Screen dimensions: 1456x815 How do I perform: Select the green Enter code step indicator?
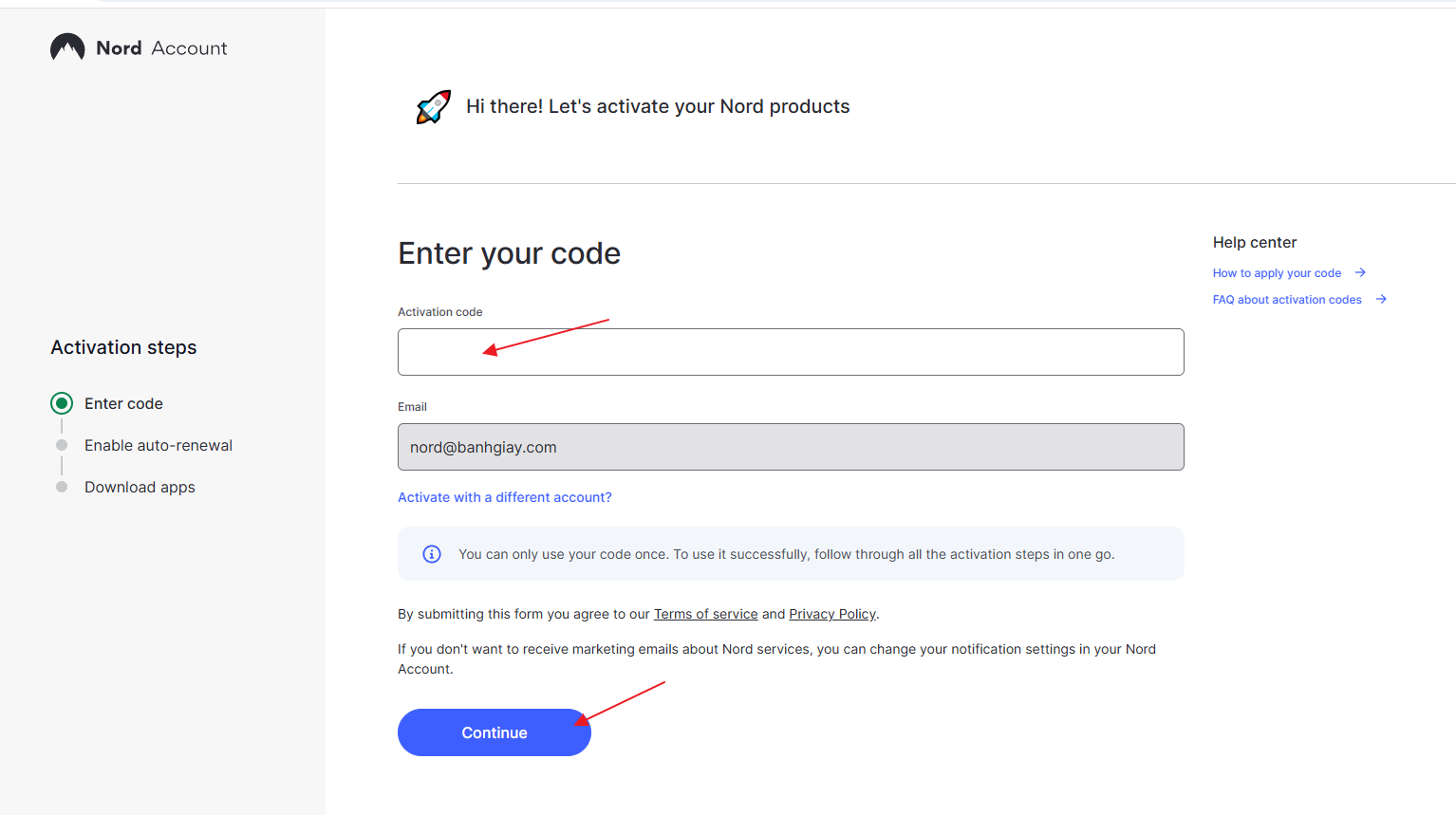click(62, 403)
